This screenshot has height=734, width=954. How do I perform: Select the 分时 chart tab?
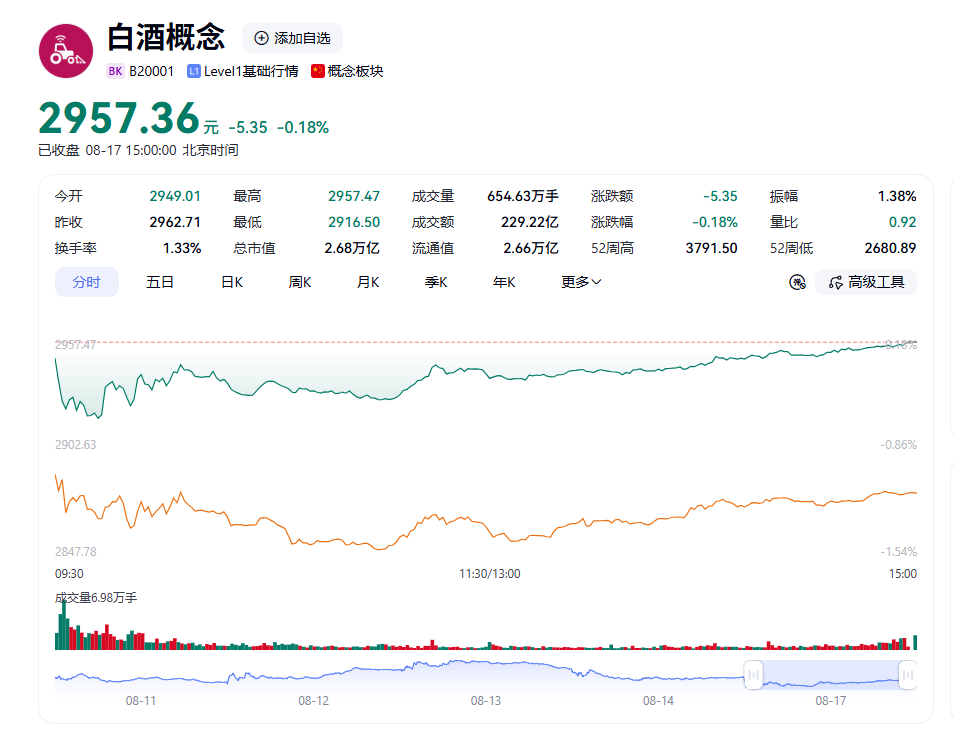coord(86,282)
